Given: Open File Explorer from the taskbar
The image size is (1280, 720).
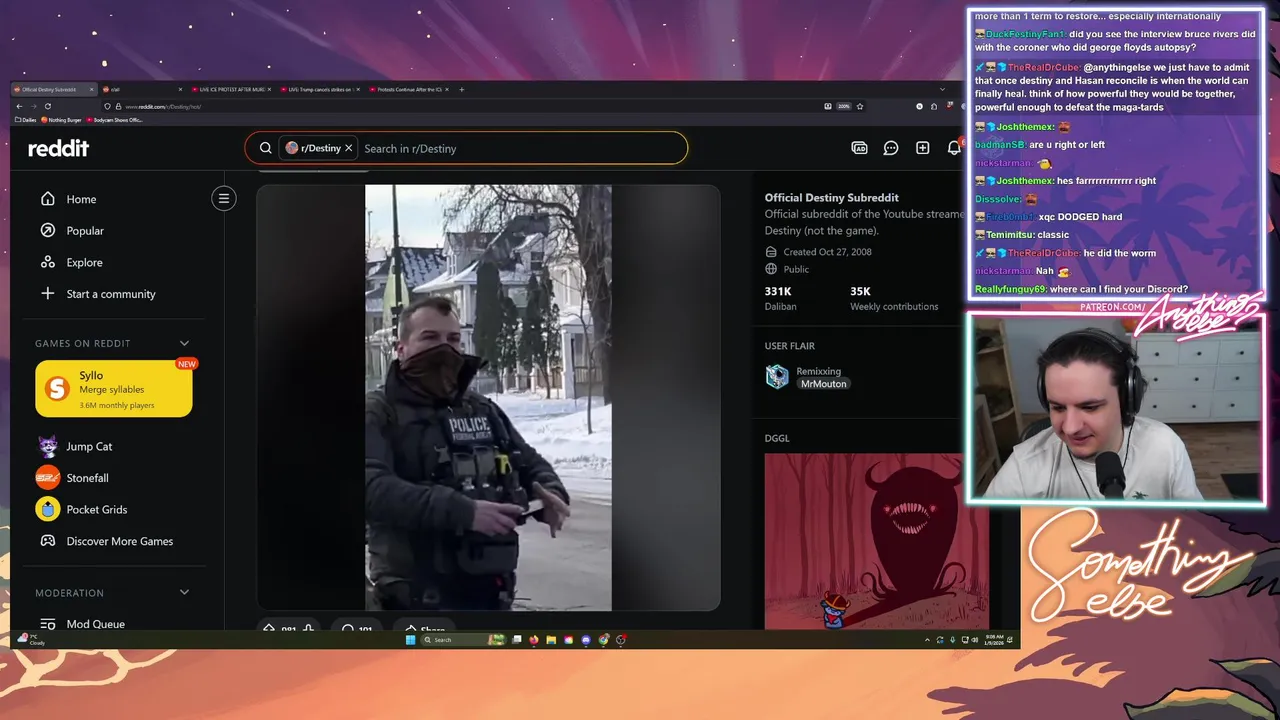Looking at the screenshot, I should pos(551,640).
